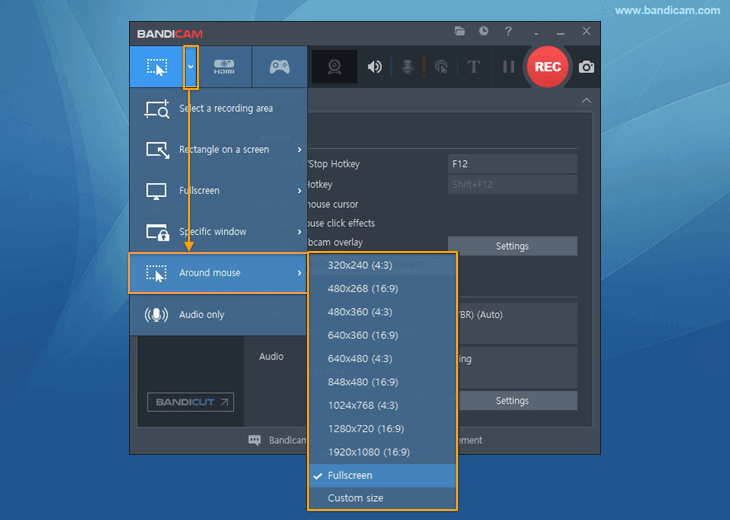Open the BANDICUT link button
The image size is (730, 520).
pos(190,402)
